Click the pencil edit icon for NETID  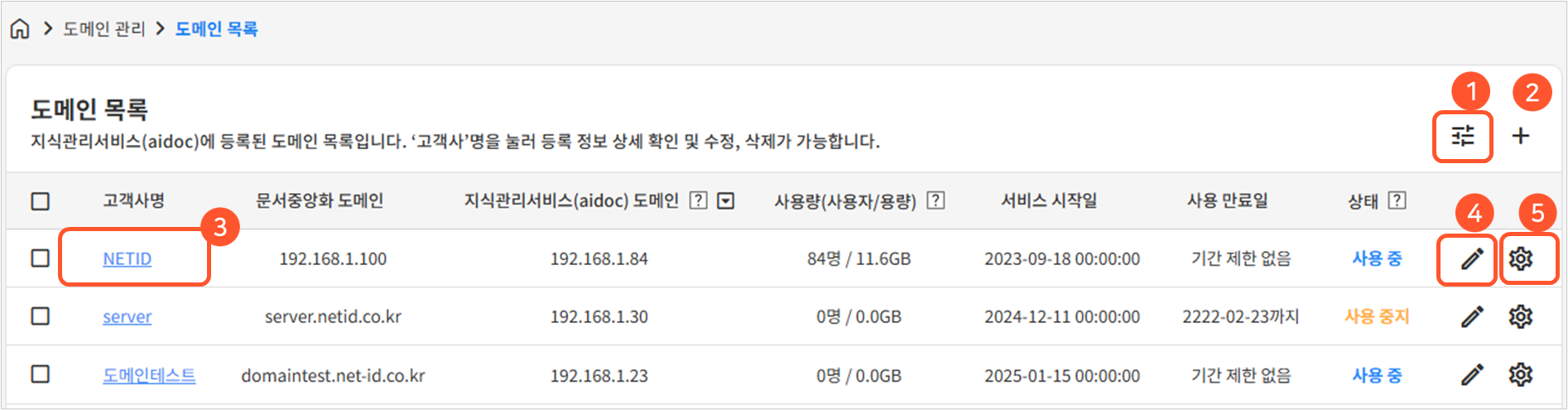[x=1472, y=259]
